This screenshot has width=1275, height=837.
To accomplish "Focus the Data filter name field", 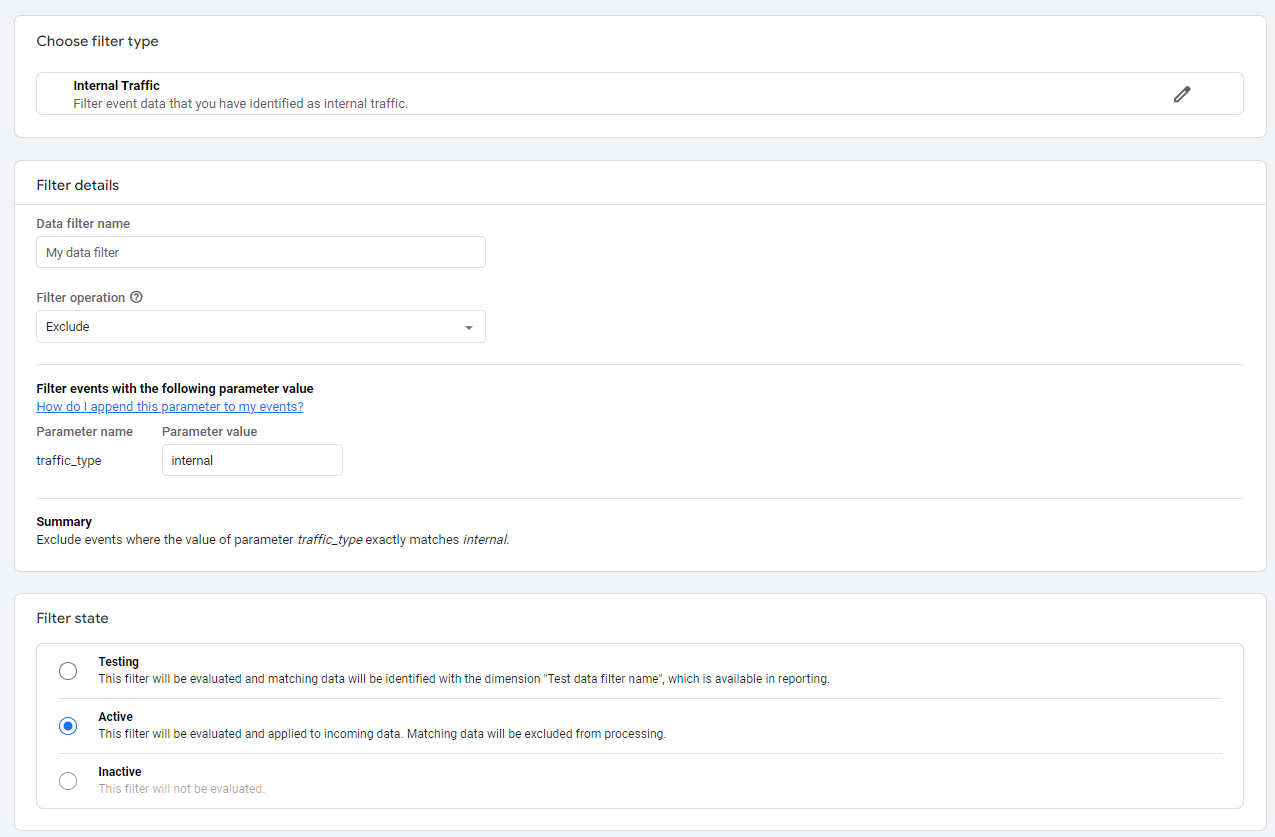I will click(260, 252).
